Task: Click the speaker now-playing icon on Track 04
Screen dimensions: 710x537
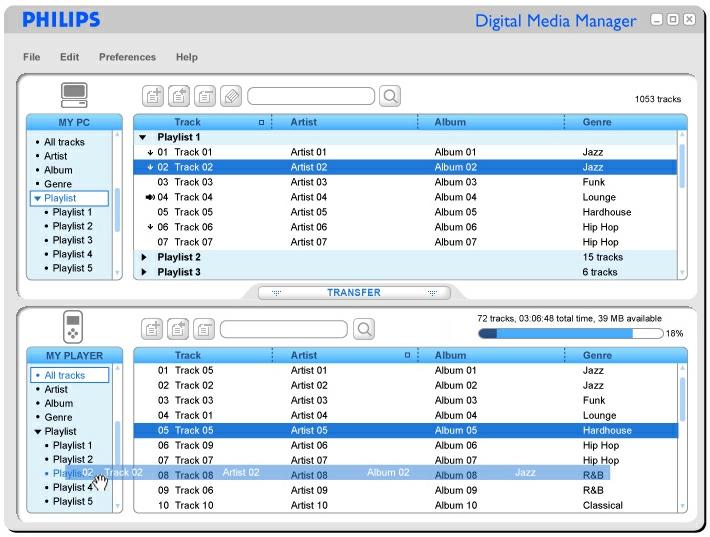Action: click(150, 197)
